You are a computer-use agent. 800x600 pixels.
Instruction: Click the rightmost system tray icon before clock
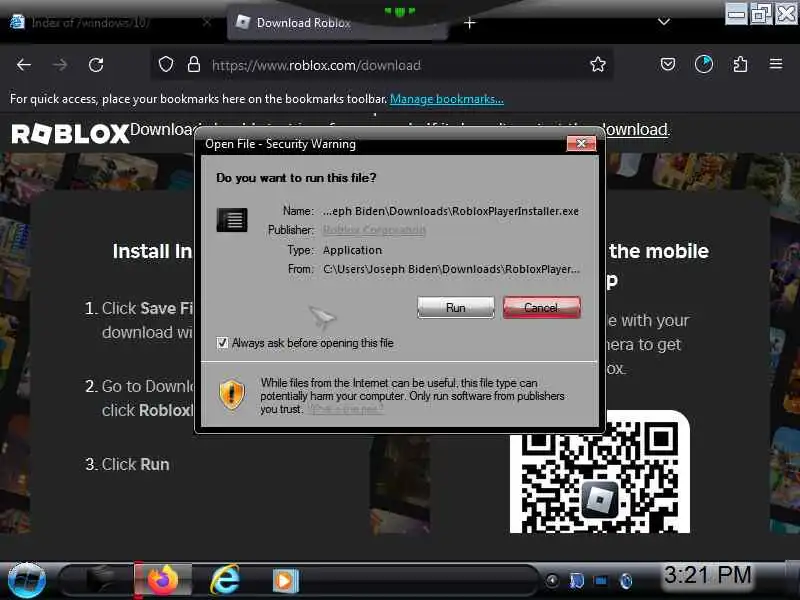(x=626, y=581)
